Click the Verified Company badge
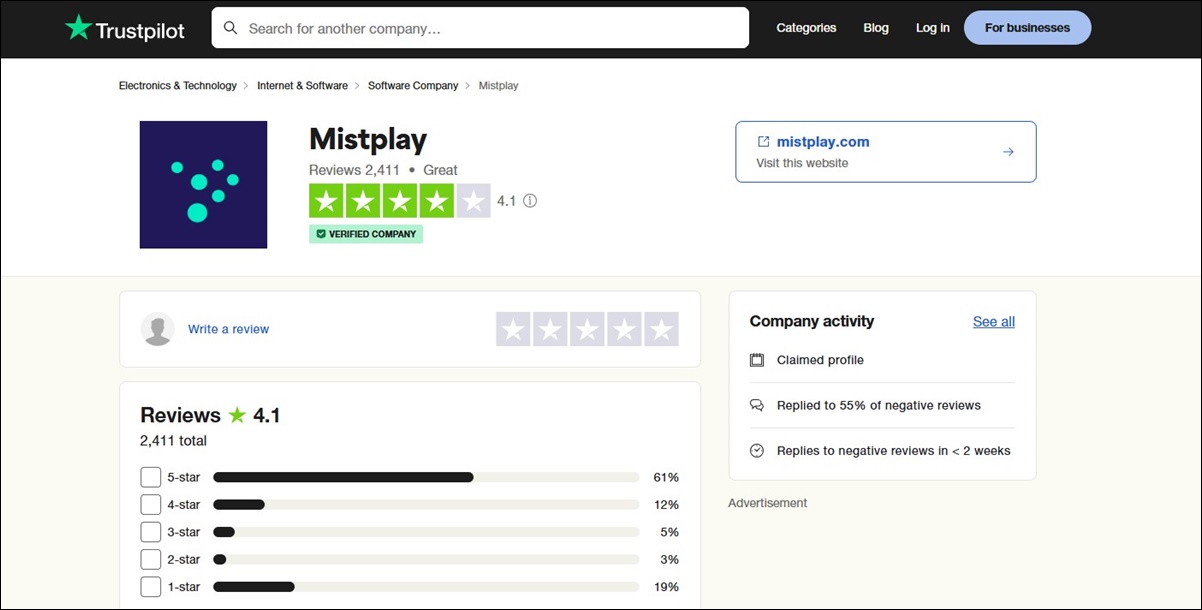 click(366, 234)
